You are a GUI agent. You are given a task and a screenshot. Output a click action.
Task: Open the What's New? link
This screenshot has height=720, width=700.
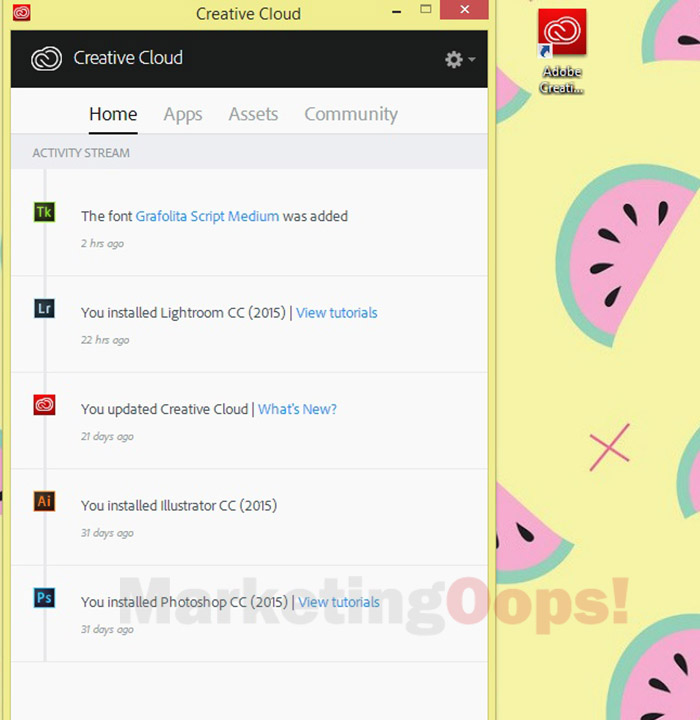[x=297, y=409]
